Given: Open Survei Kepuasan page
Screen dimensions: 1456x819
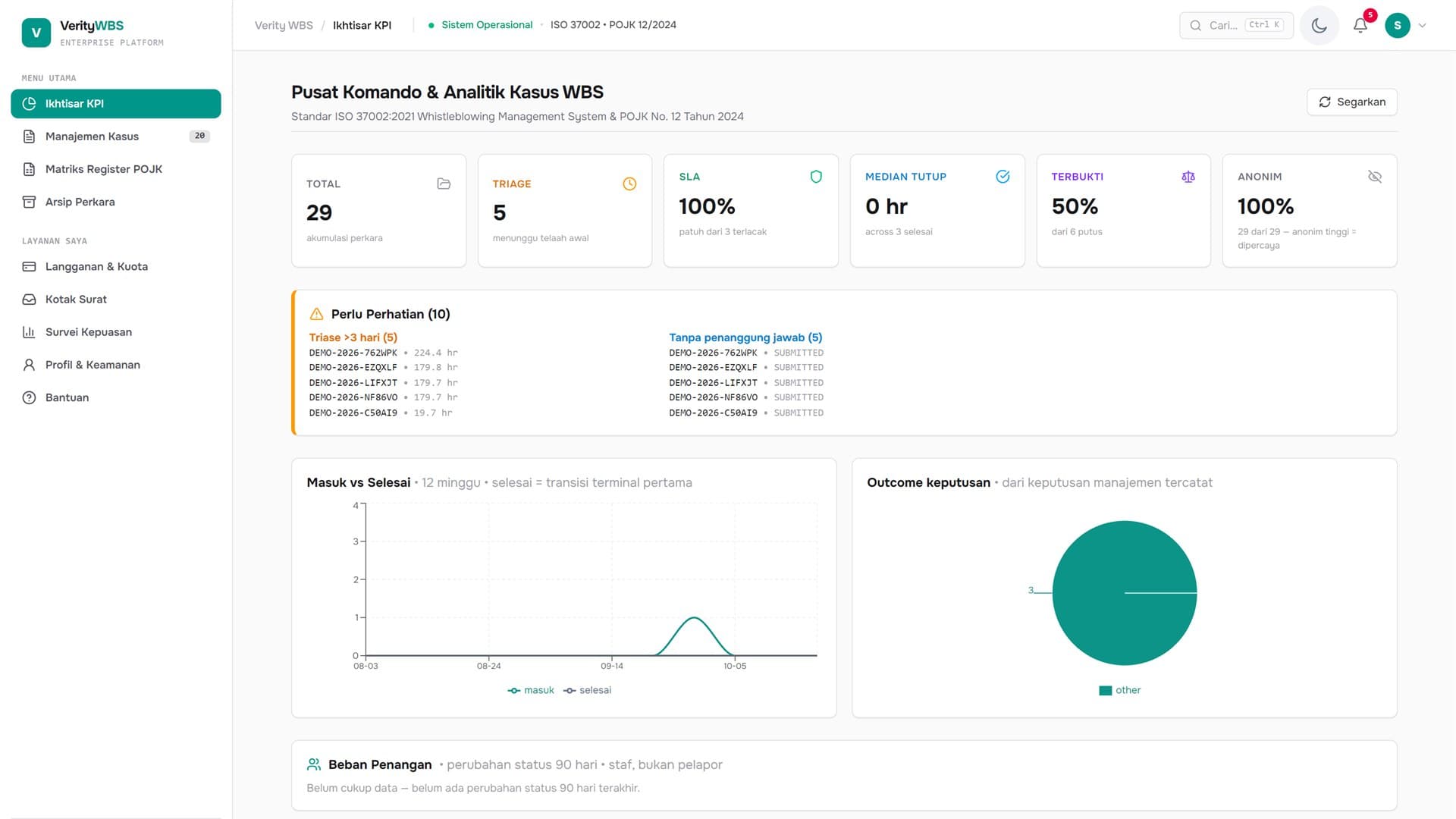Looking at the screenshot, I should (116, 332).
